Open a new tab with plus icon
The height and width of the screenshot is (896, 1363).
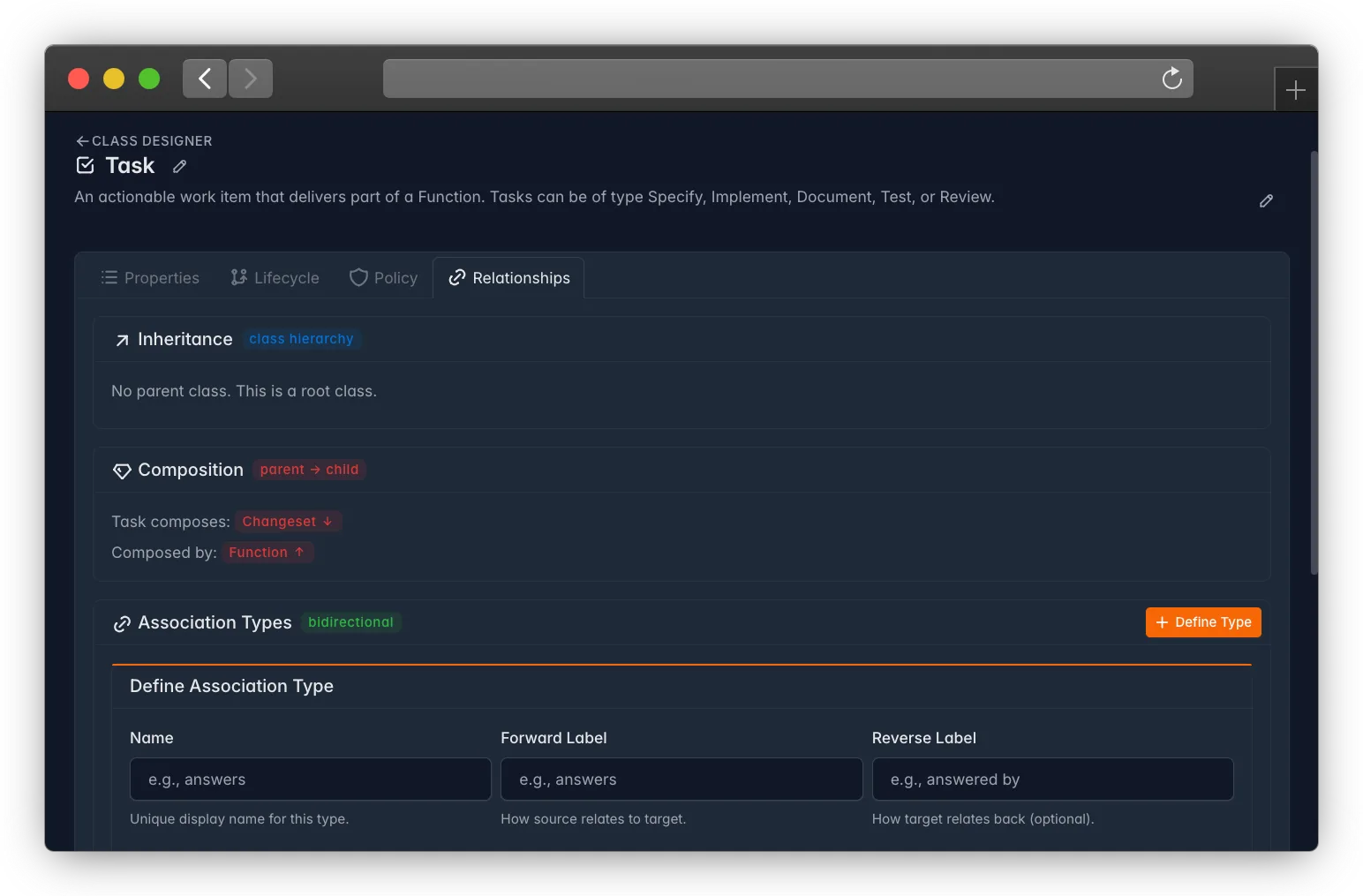(1295, 90)
